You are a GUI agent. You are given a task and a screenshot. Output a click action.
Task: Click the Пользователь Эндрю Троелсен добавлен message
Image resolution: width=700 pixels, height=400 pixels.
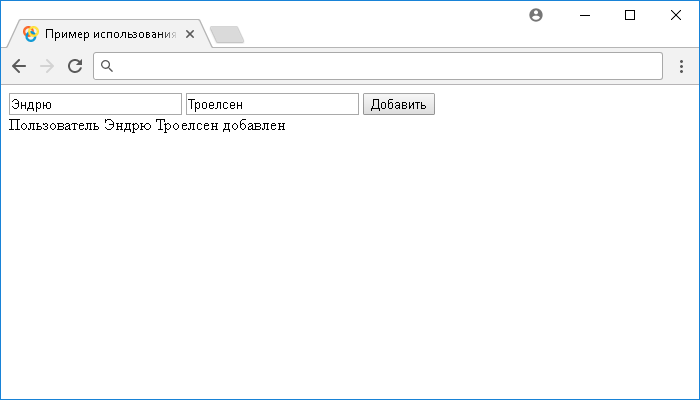tap(147, 125)
